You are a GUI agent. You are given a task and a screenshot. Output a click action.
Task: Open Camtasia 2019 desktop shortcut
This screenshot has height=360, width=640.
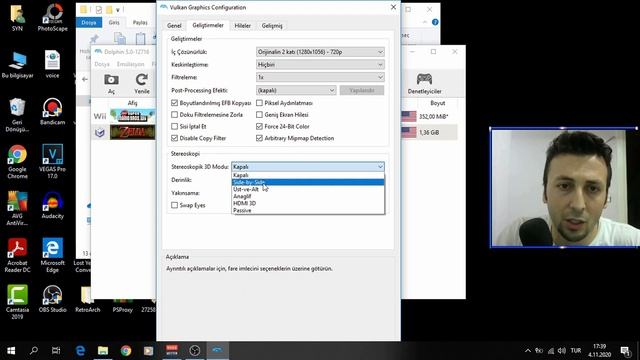pyautogui.click(x=17, y=302)
